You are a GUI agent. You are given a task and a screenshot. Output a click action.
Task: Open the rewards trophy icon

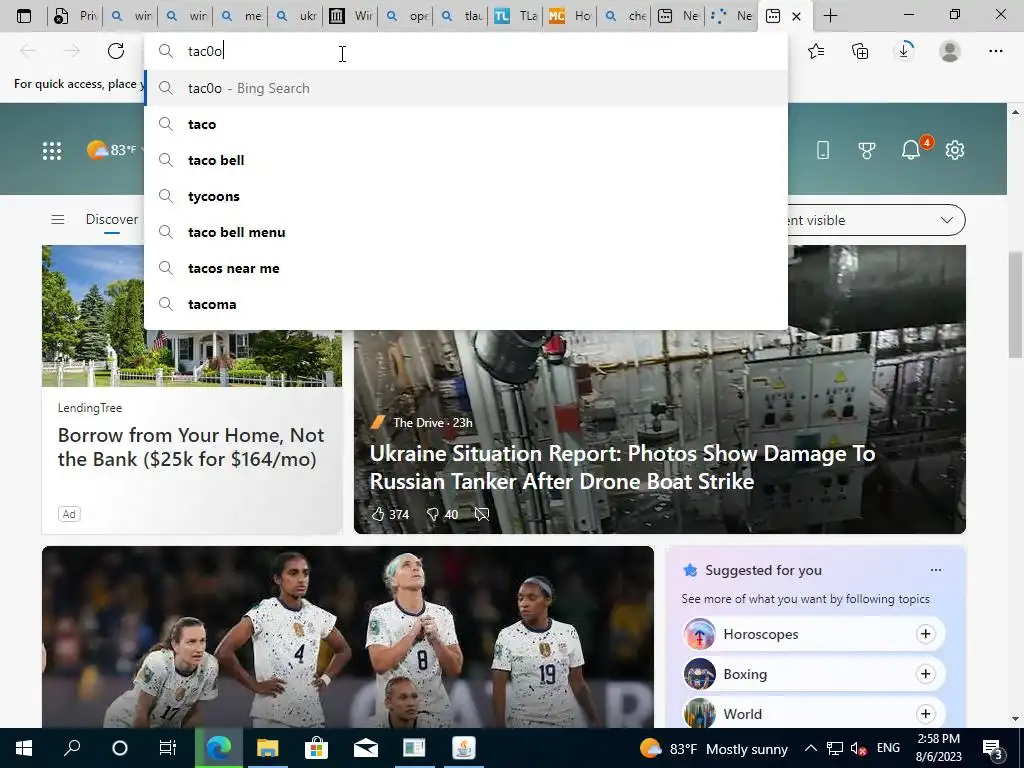click(x=867, y=150)
